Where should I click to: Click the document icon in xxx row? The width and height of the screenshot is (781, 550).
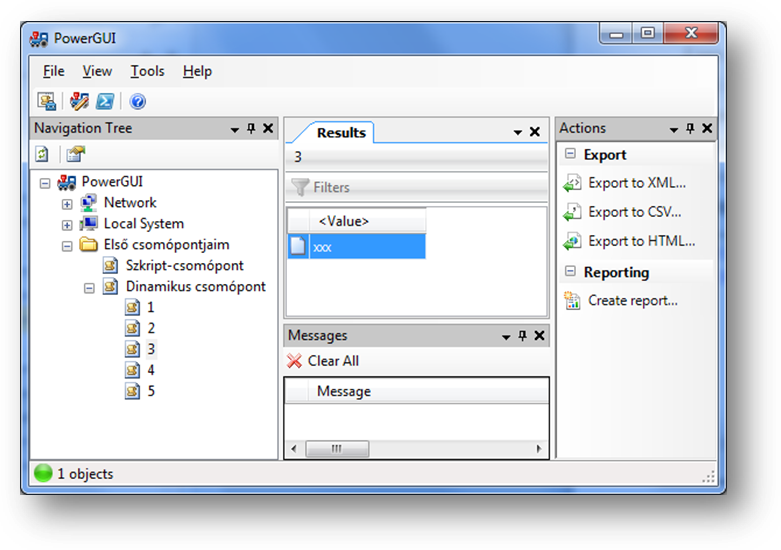pos(298,247)
